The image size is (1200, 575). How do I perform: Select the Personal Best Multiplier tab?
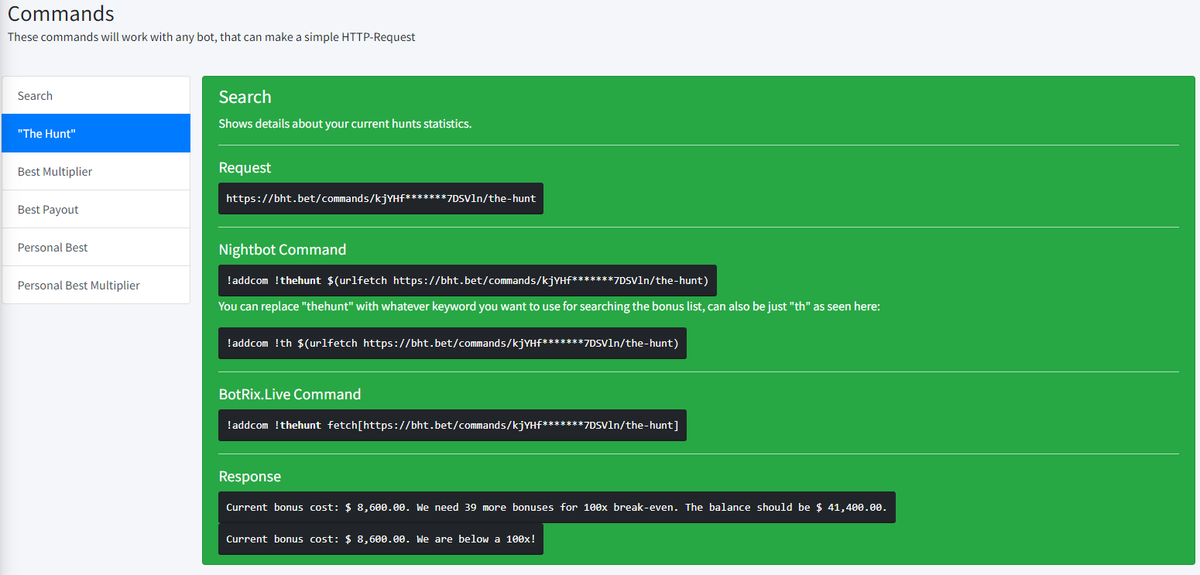(x=96, y=285)
